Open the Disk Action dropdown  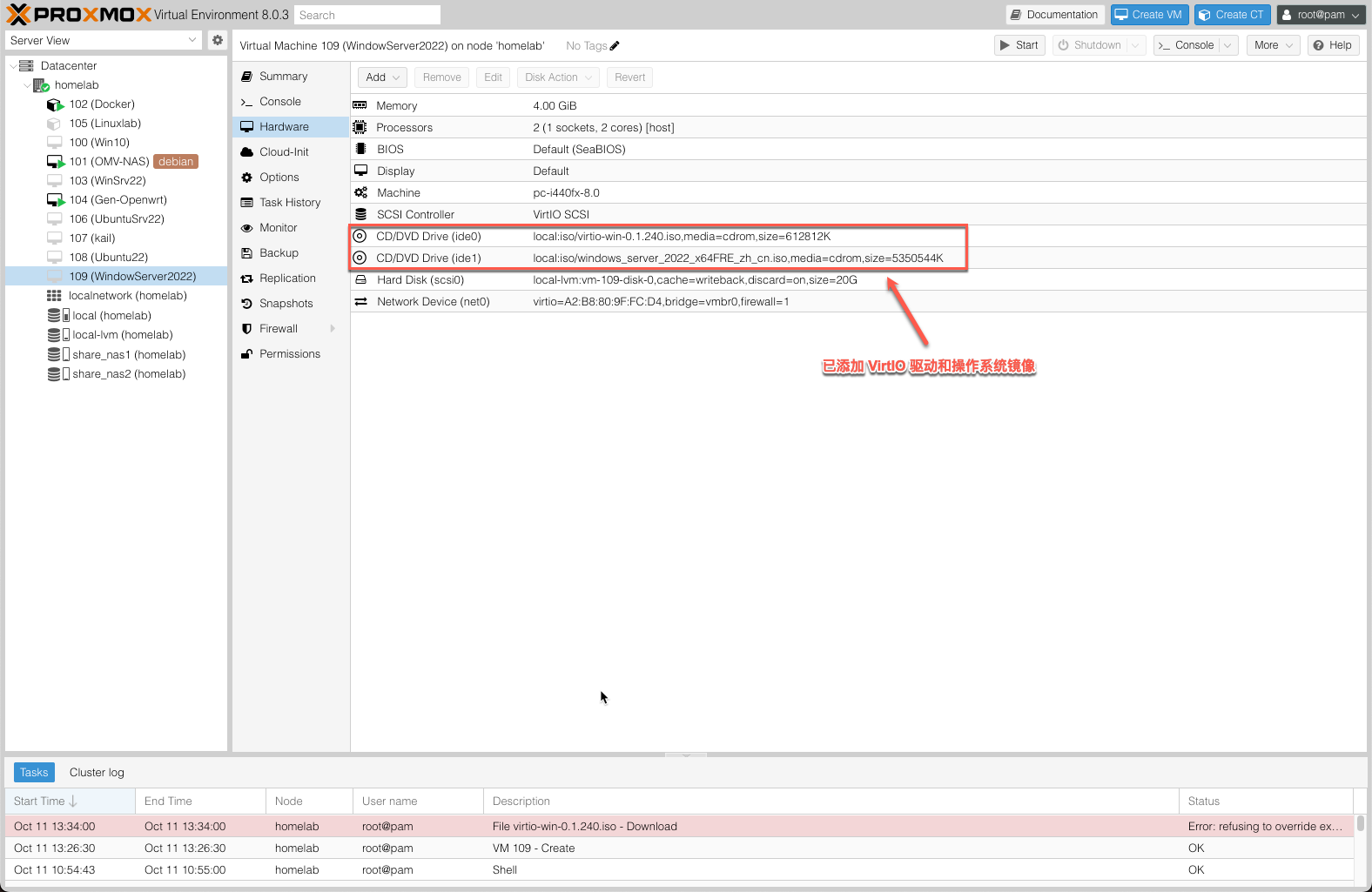(x=559, y=77)
